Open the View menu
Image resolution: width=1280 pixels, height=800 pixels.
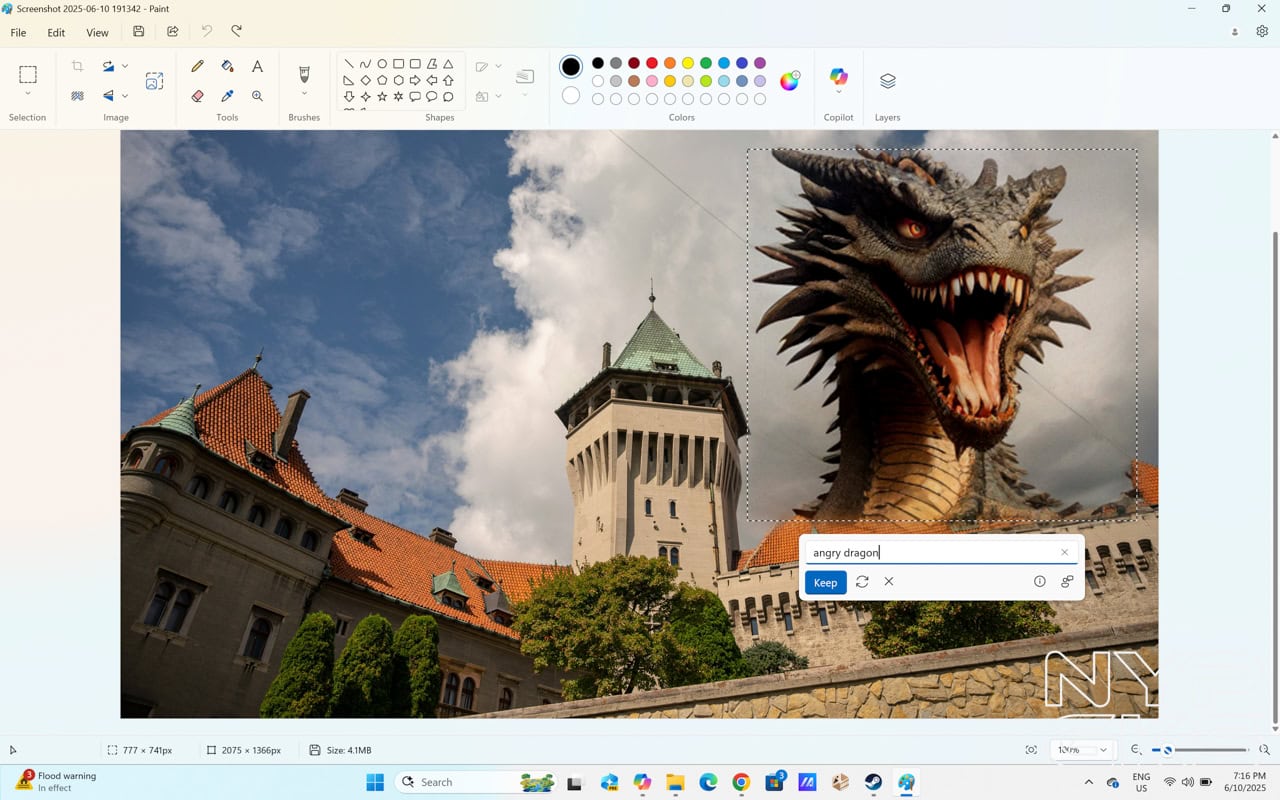tap(97, 32)
